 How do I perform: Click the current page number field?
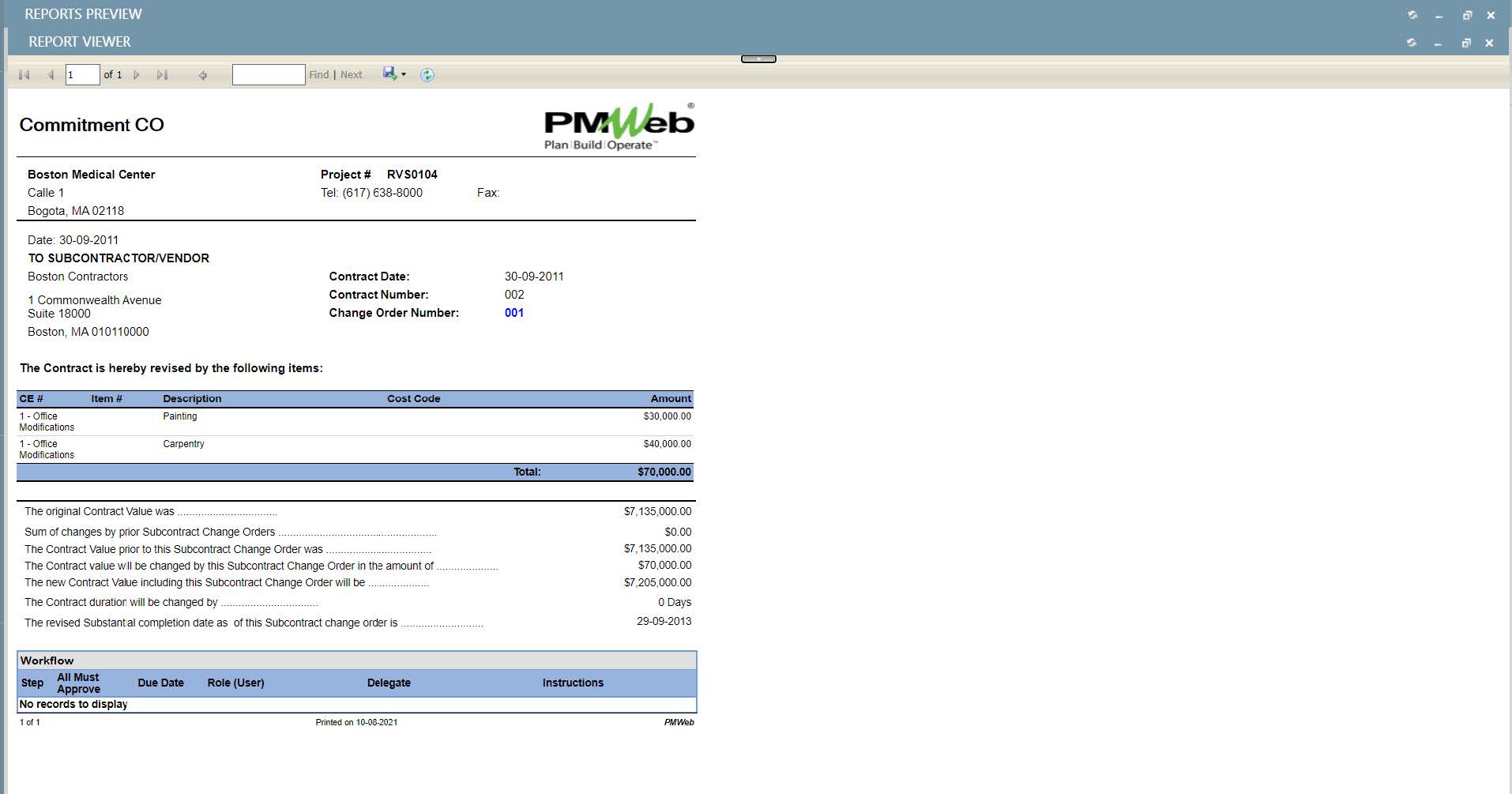[82, 75]
